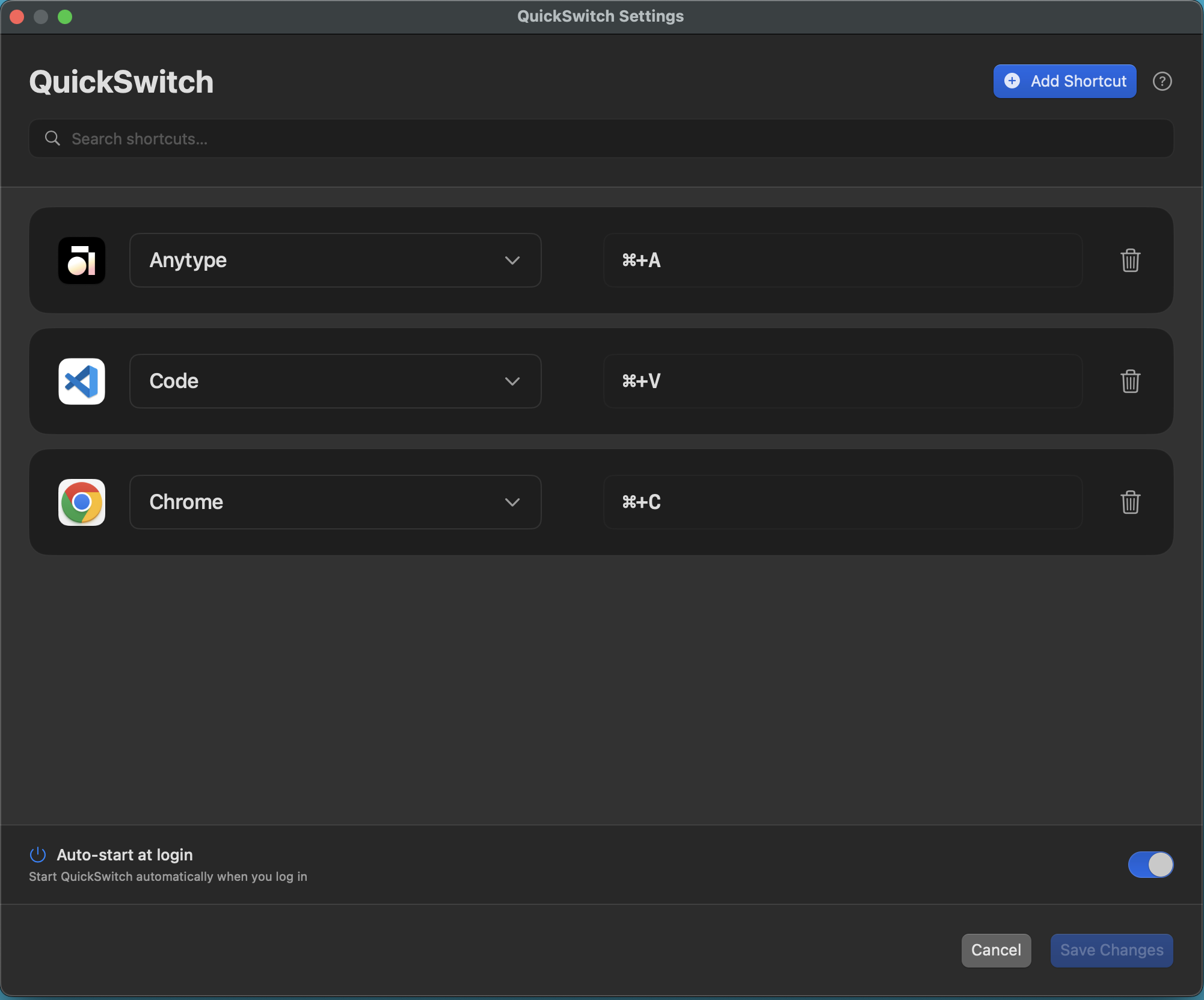
Task: Click the Chrome app icon
Action: 82,502
